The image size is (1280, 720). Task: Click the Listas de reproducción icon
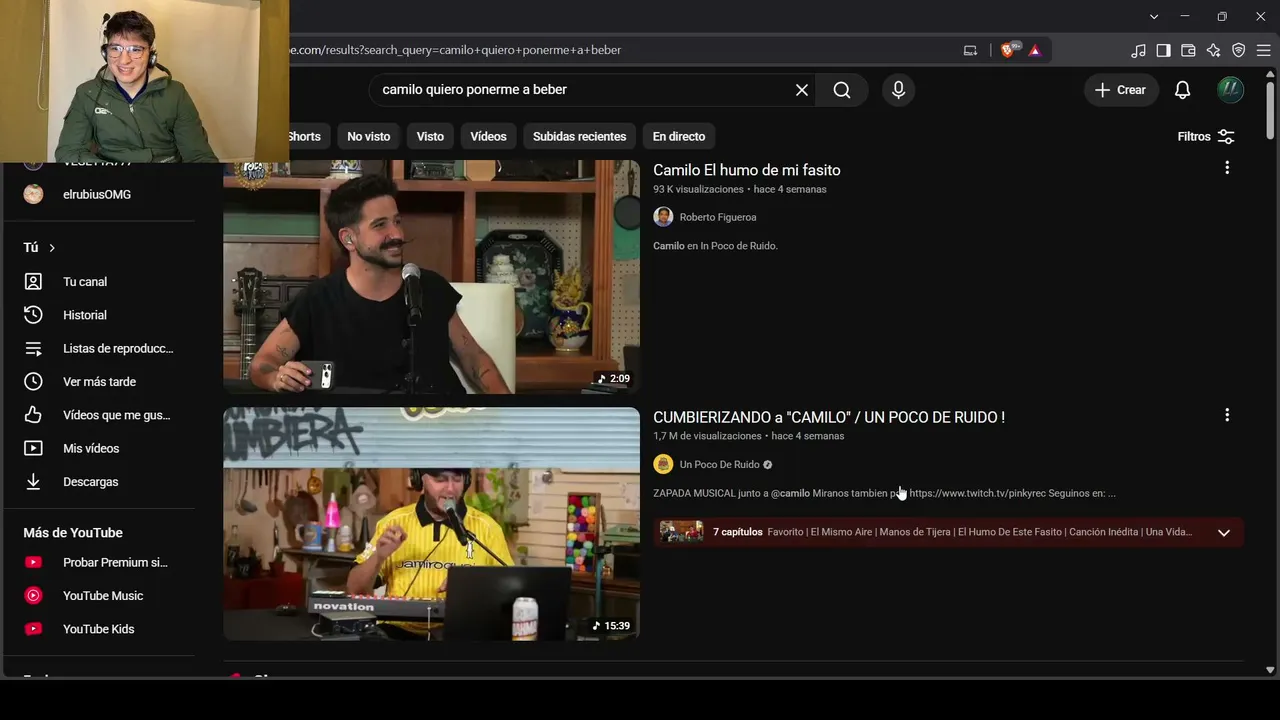coord(33,349)
